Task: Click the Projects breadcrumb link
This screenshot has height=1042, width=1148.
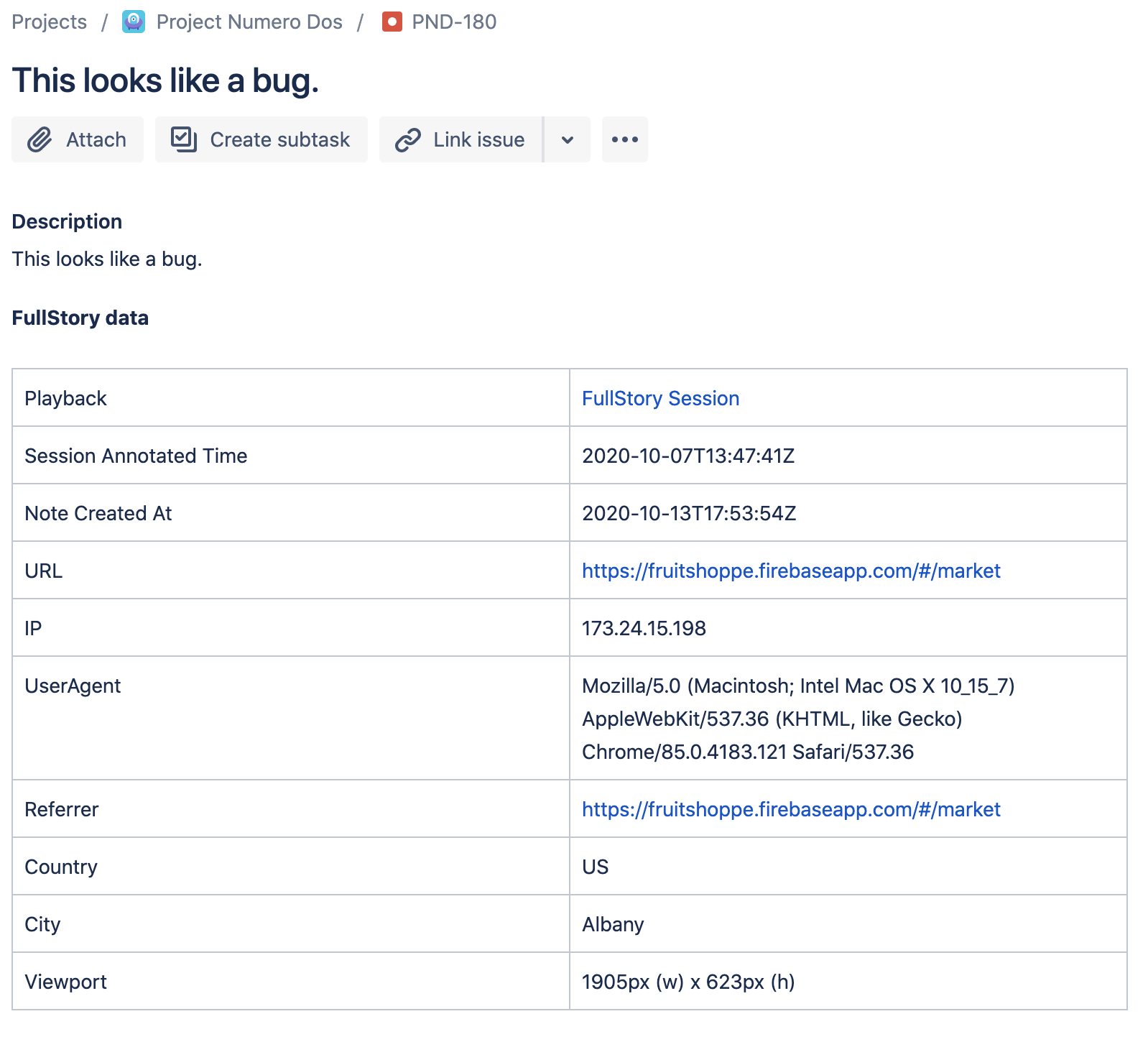Action: [x=49, y=22]
